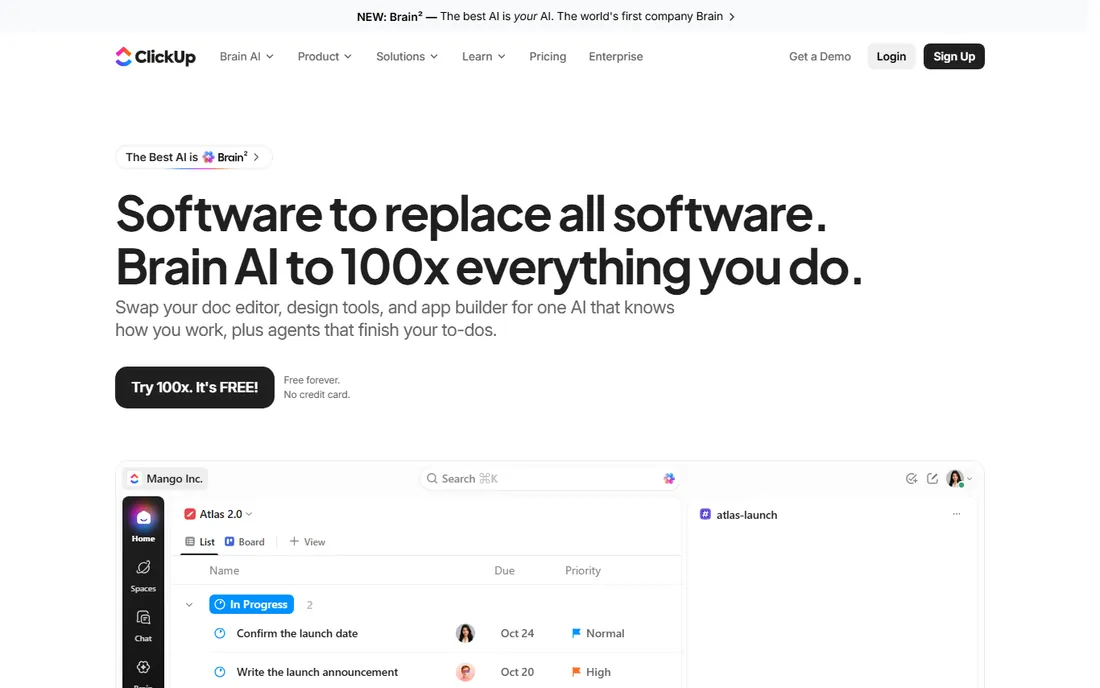Collapse the In Progress group
Screen dimensions: 1100x688
(189, 605)
